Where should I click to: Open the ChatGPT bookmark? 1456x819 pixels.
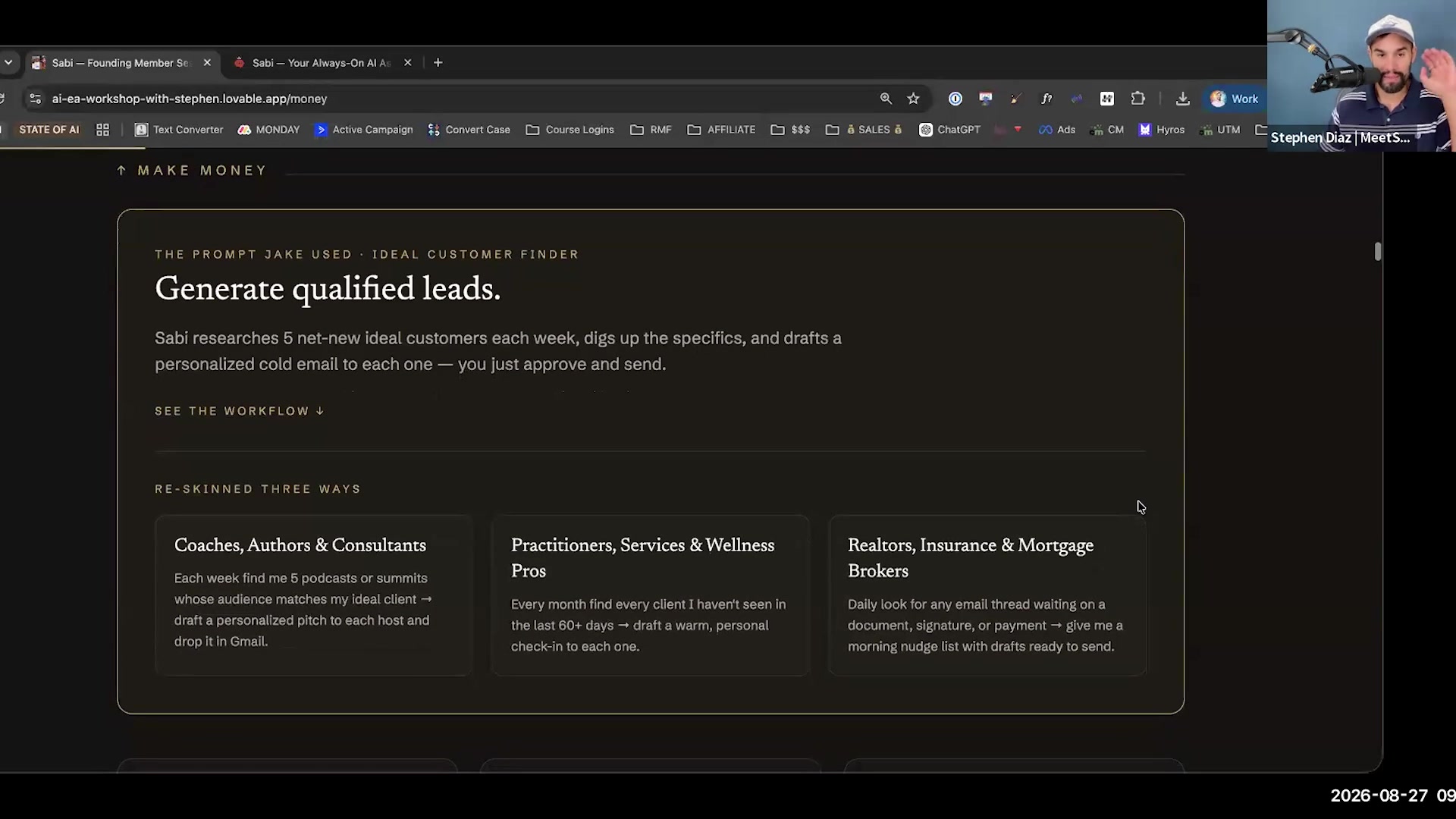click(949, 130)
